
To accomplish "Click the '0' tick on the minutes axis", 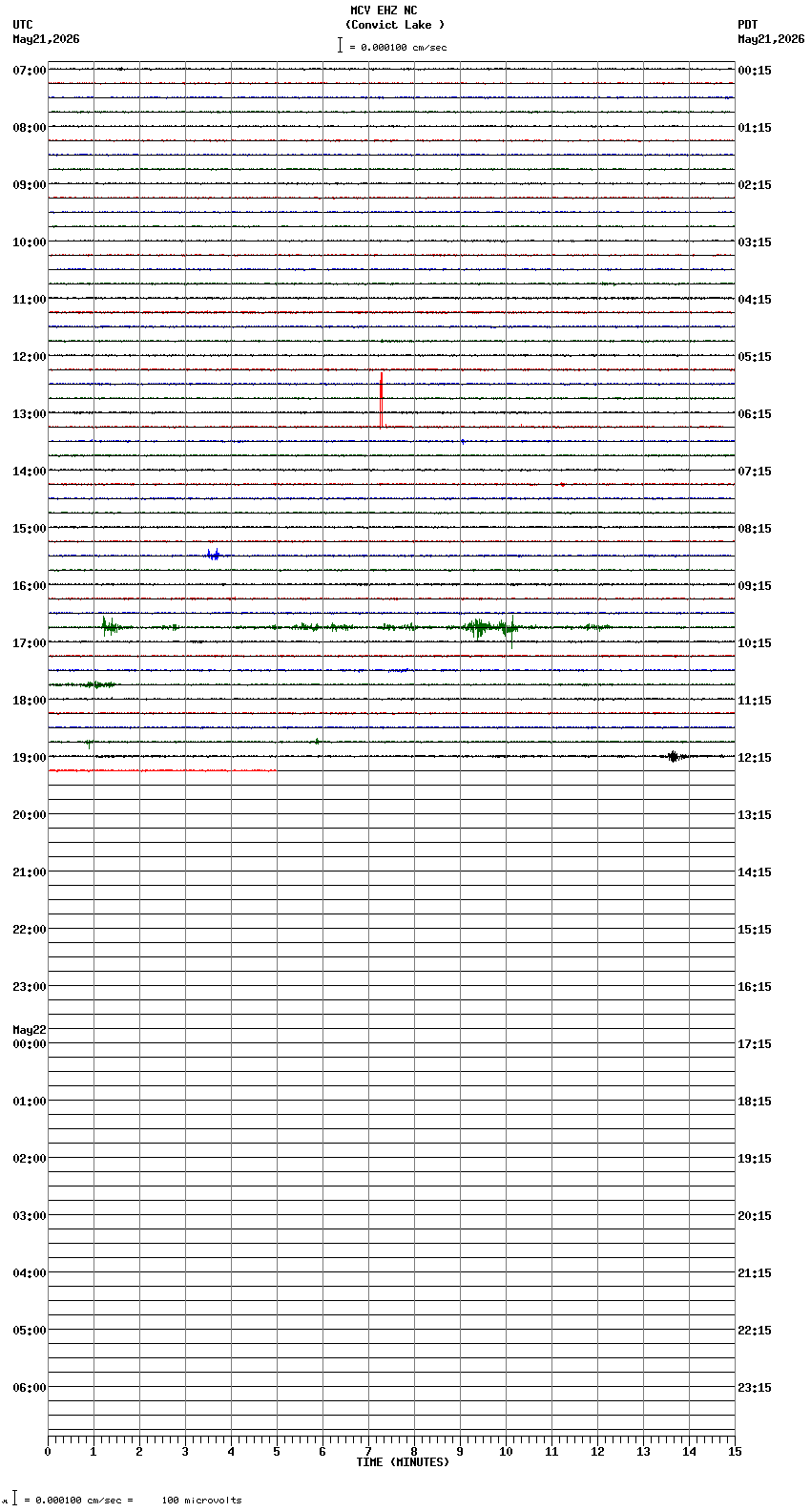I will pyautogui.click(x=48, y=1452).
